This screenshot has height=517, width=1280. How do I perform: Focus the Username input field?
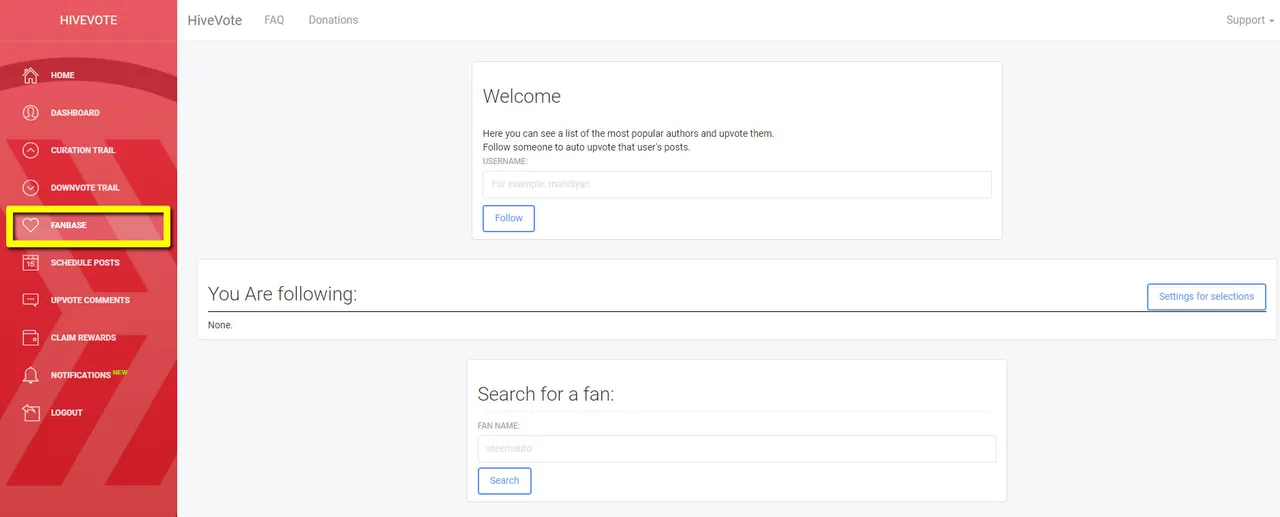[x=737, y=184]
